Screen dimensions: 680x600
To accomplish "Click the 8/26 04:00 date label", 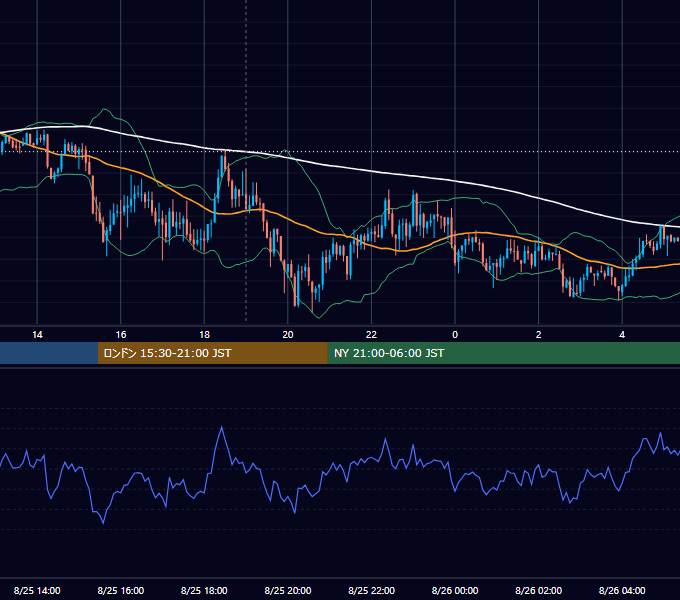I will pos(622,590).
